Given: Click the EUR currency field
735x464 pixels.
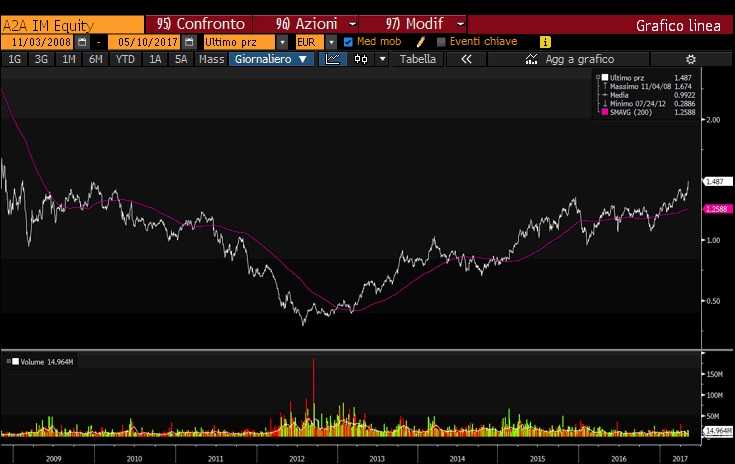Looking at the screenshot, I should click(x=309, y=42).
